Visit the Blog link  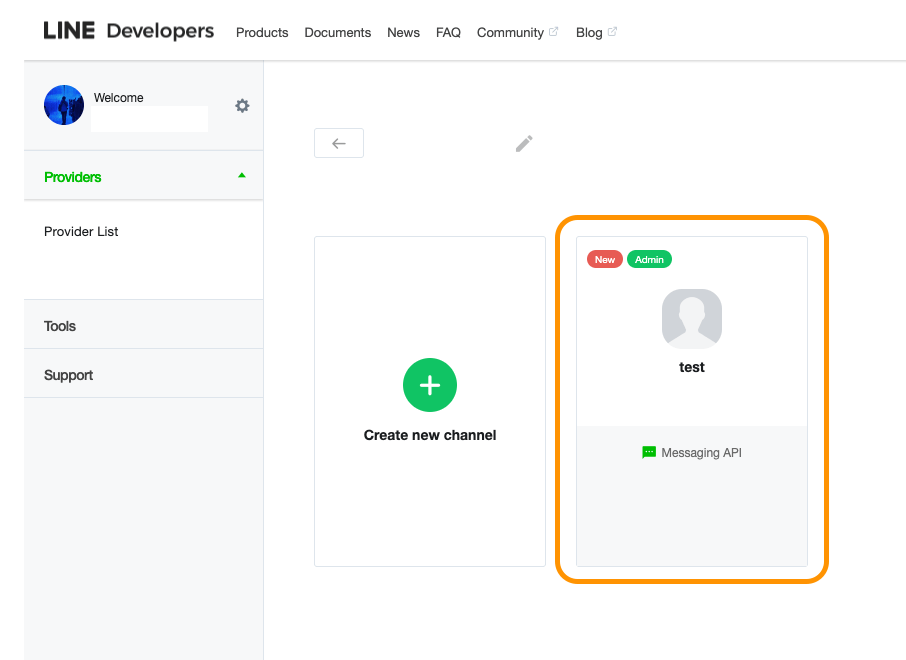(589, 32)
